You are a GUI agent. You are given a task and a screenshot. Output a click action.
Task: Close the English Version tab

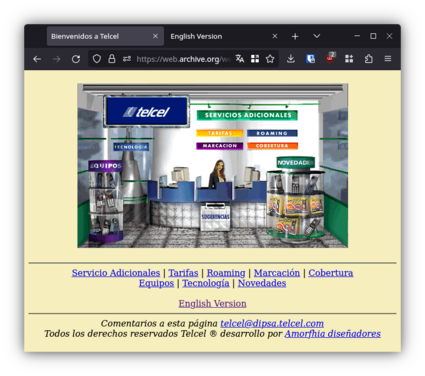pos(275,36)
